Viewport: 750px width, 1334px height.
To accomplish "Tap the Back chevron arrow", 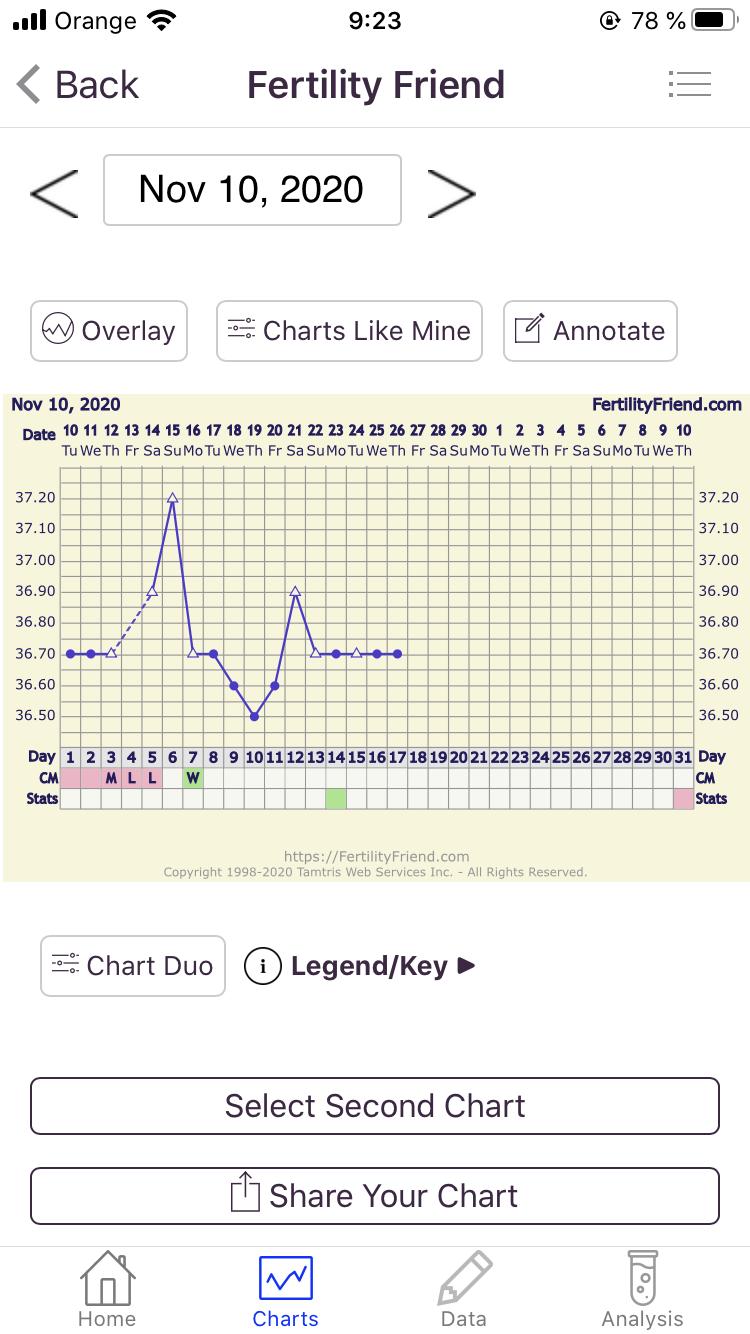I will coord(30,85).
